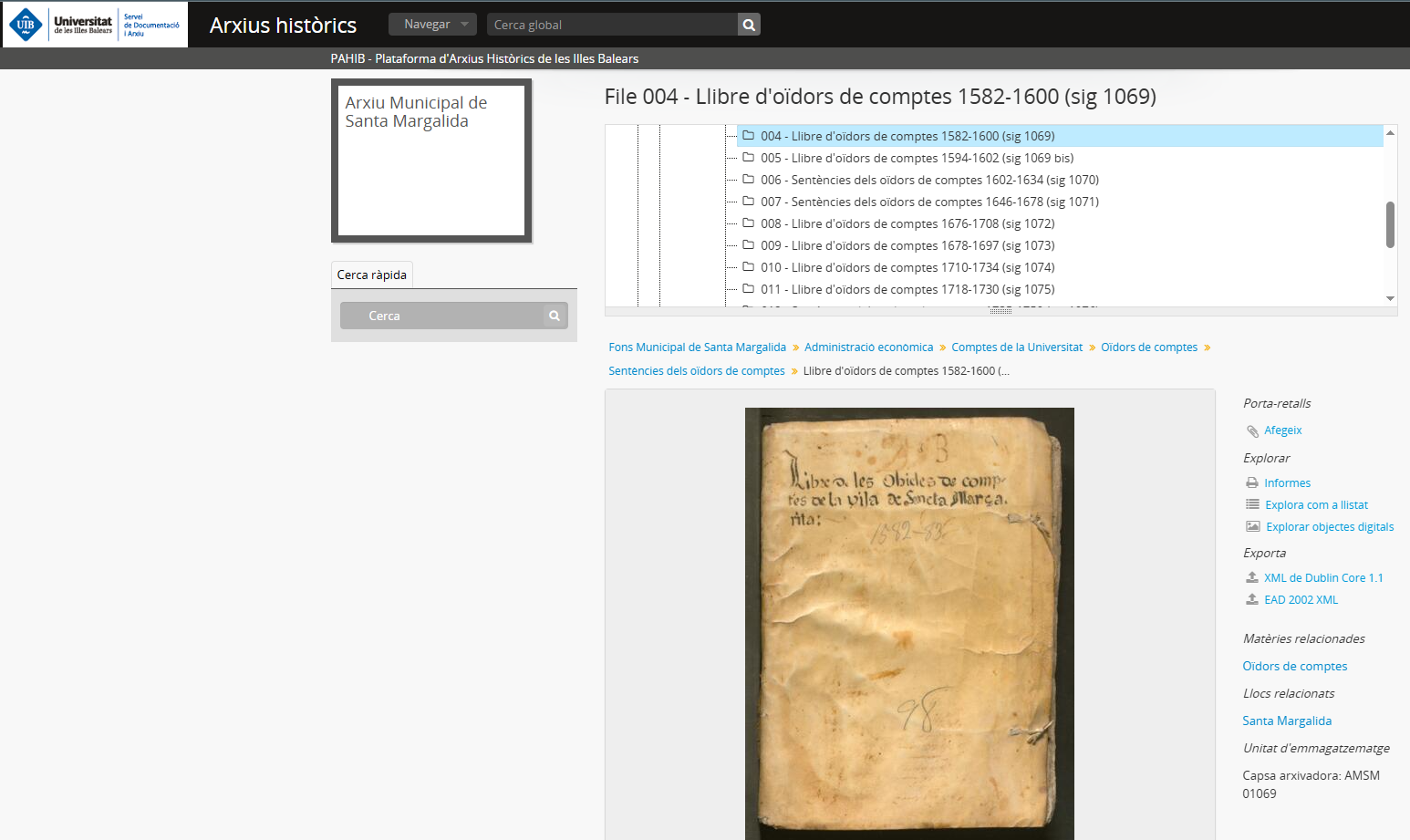Go to Fons Municipal de Santa Margalida breadcrumb
Viewport: 1410px width, 840px height.
(x=697, y=347)
